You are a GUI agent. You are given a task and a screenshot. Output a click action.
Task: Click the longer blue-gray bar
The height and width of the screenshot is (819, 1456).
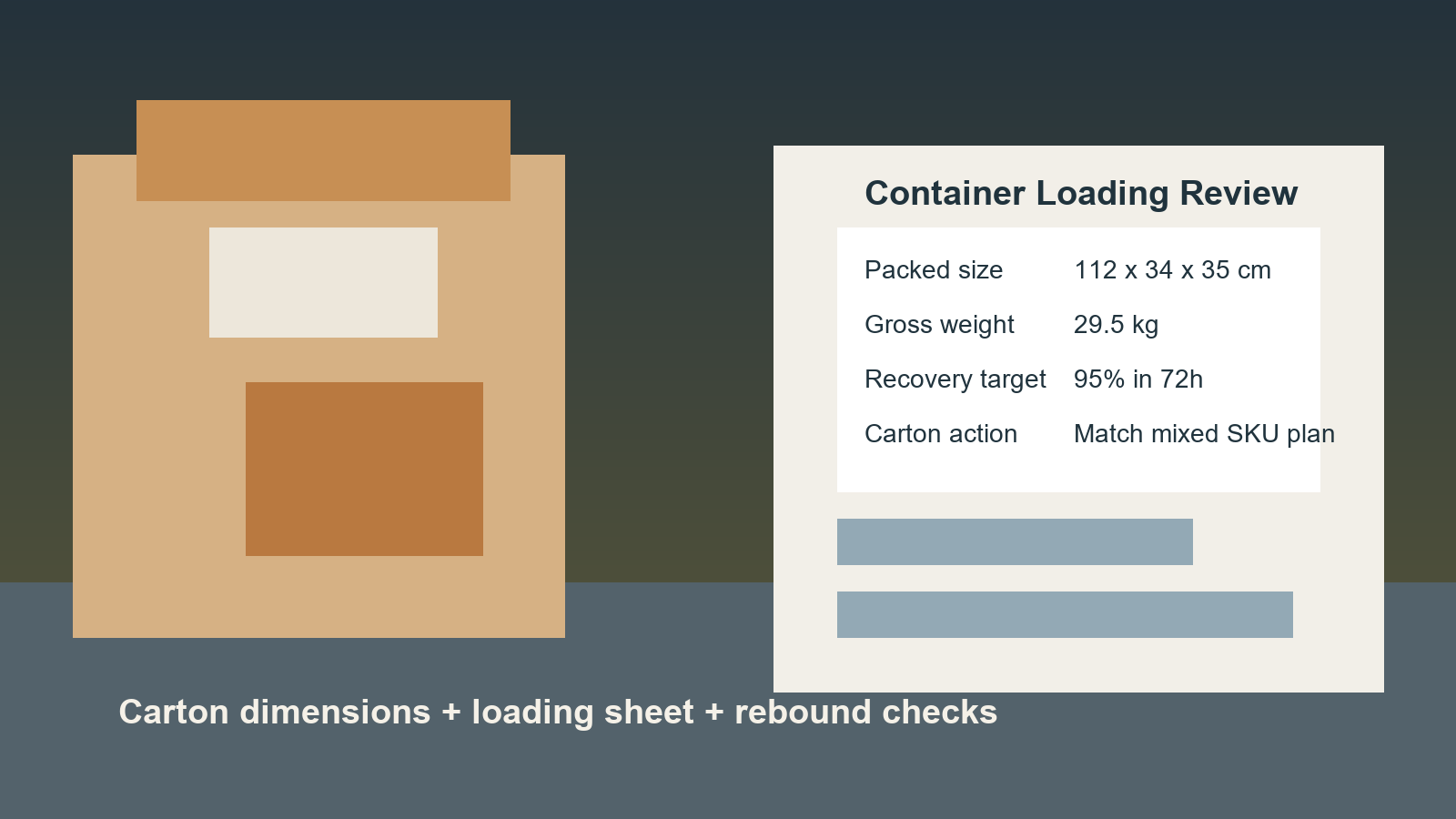1065,614
